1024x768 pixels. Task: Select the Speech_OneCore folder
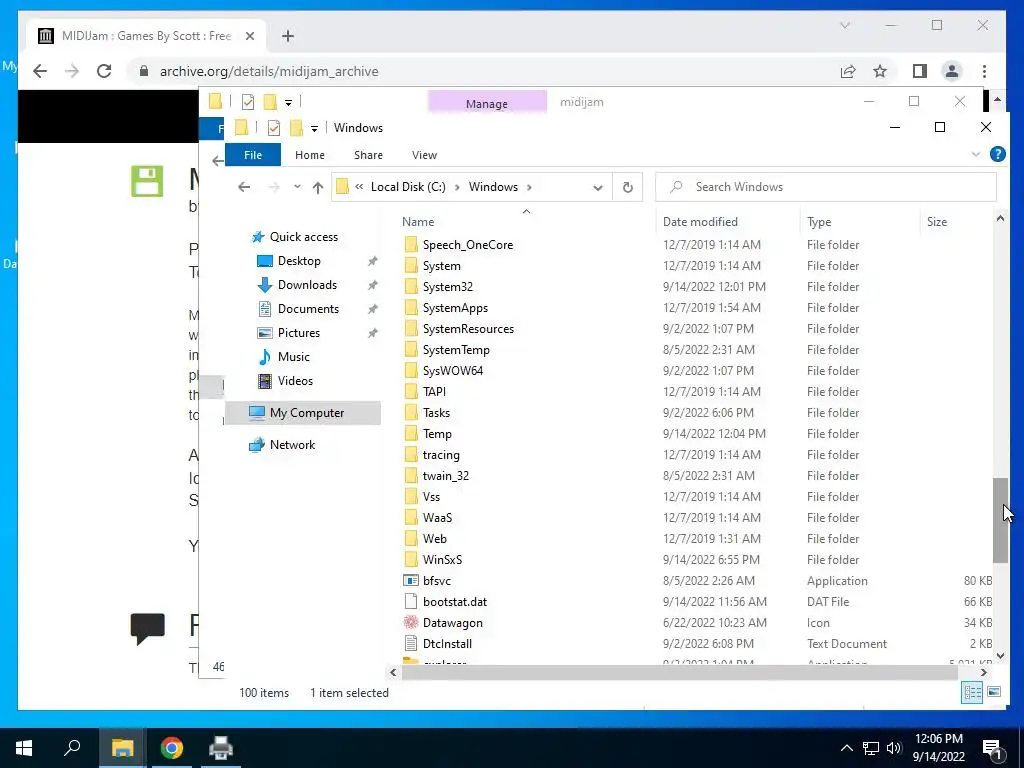pos(468,245)
